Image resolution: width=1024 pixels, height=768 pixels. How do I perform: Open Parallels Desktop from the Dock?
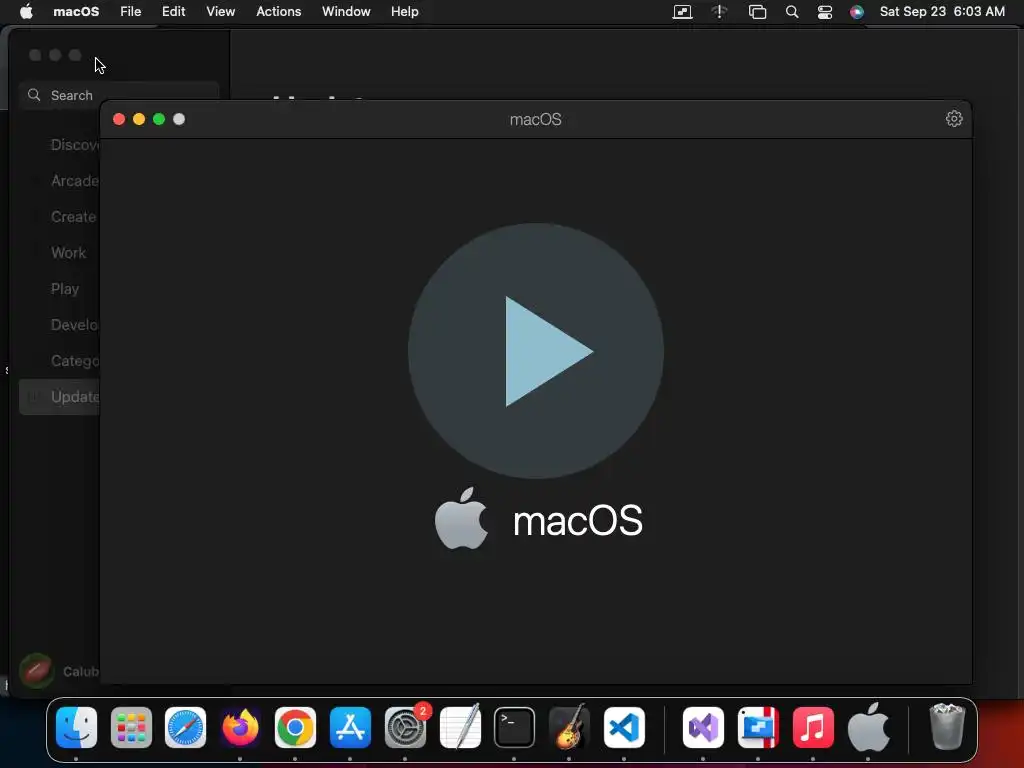[758, 728]
